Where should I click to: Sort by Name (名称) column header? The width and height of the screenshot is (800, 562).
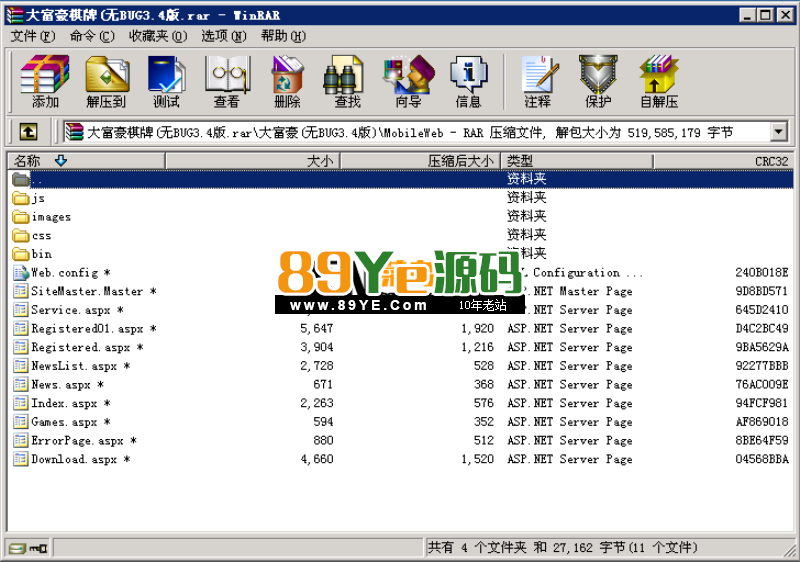[x=87, y=161]
